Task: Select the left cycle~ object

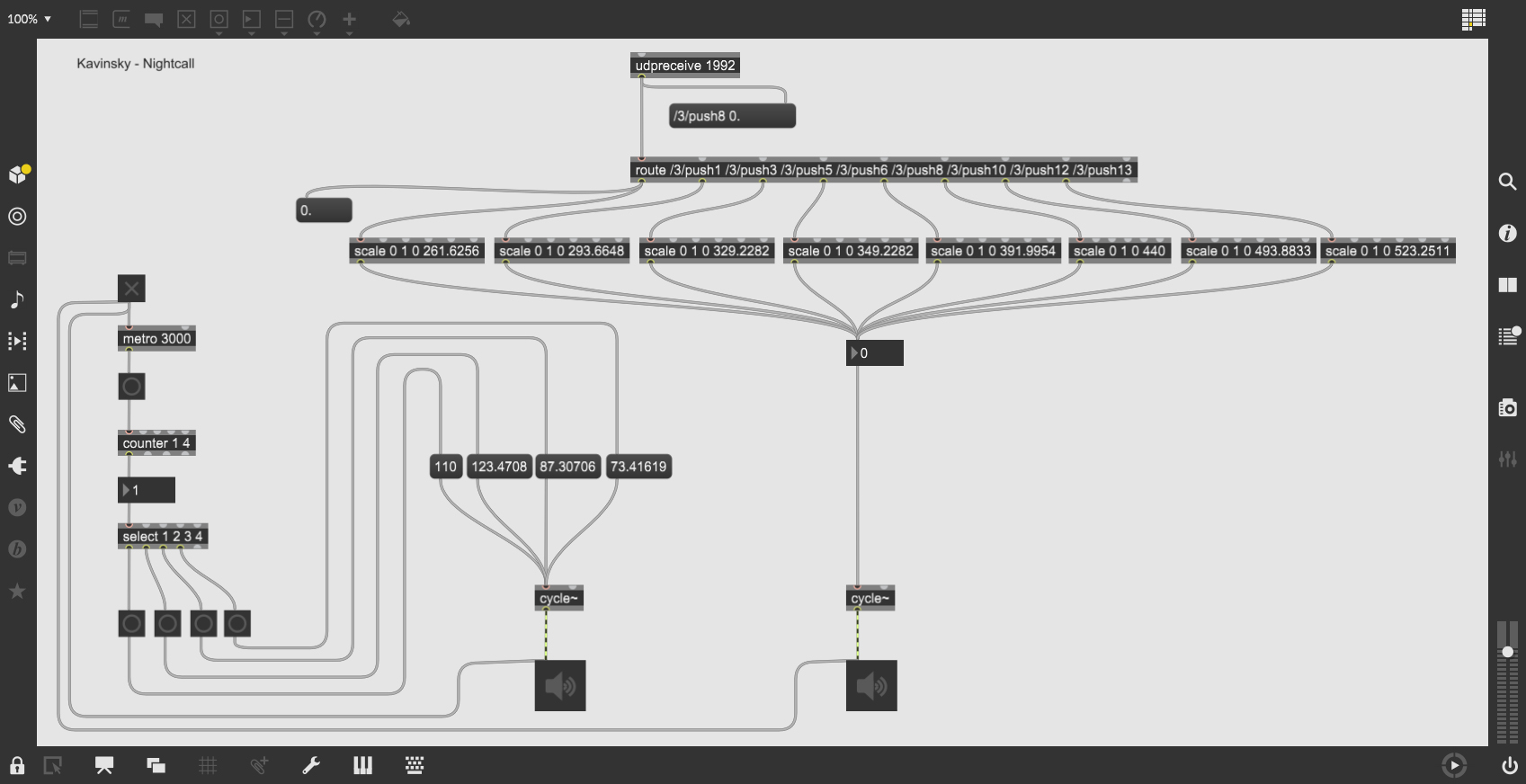Action: coord(559,599)
